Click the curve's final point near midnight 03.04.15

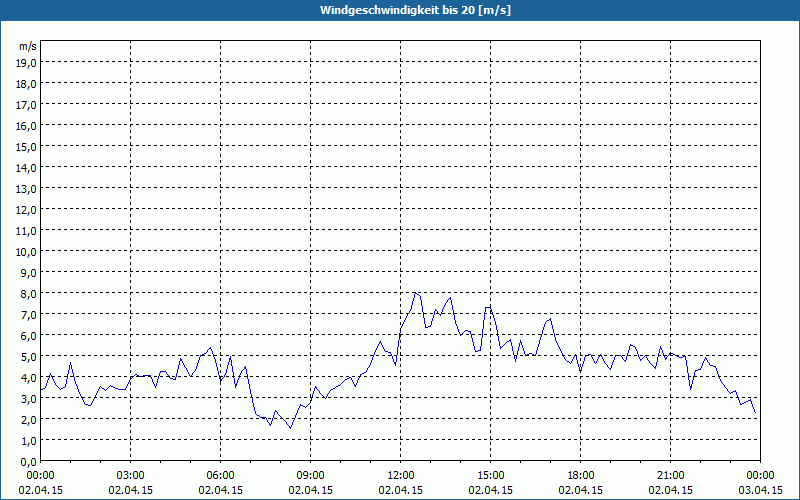(x=755, y=412)
